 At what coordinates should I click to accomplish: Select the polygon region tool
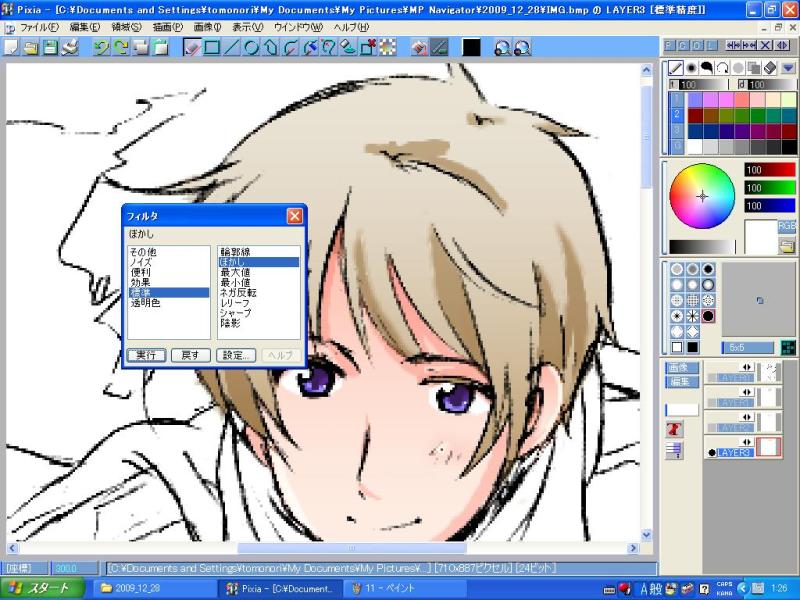270,48
